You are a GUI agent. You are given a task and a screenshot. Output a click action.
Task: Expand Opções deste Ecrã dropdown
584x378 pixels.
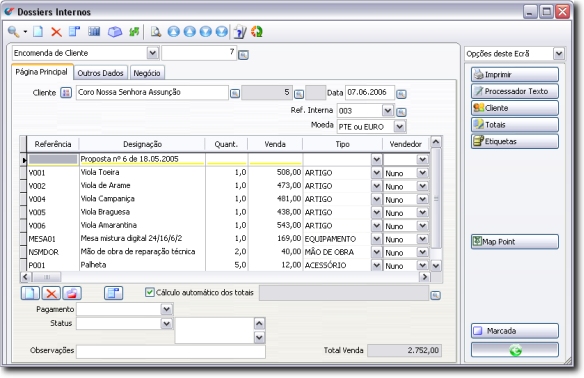559,54
